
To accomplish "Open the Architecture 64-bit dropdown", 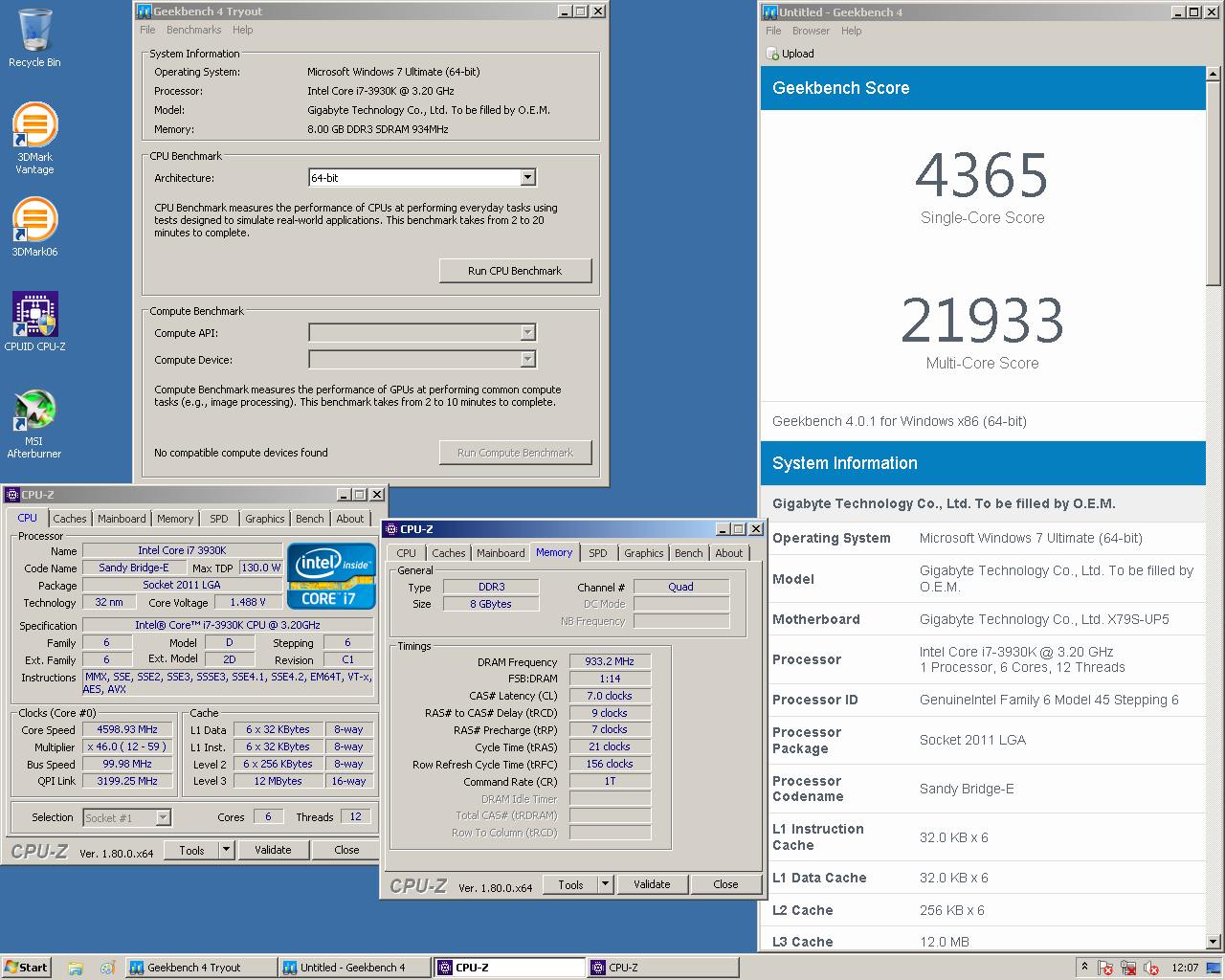I will click(x=527, y=178).
